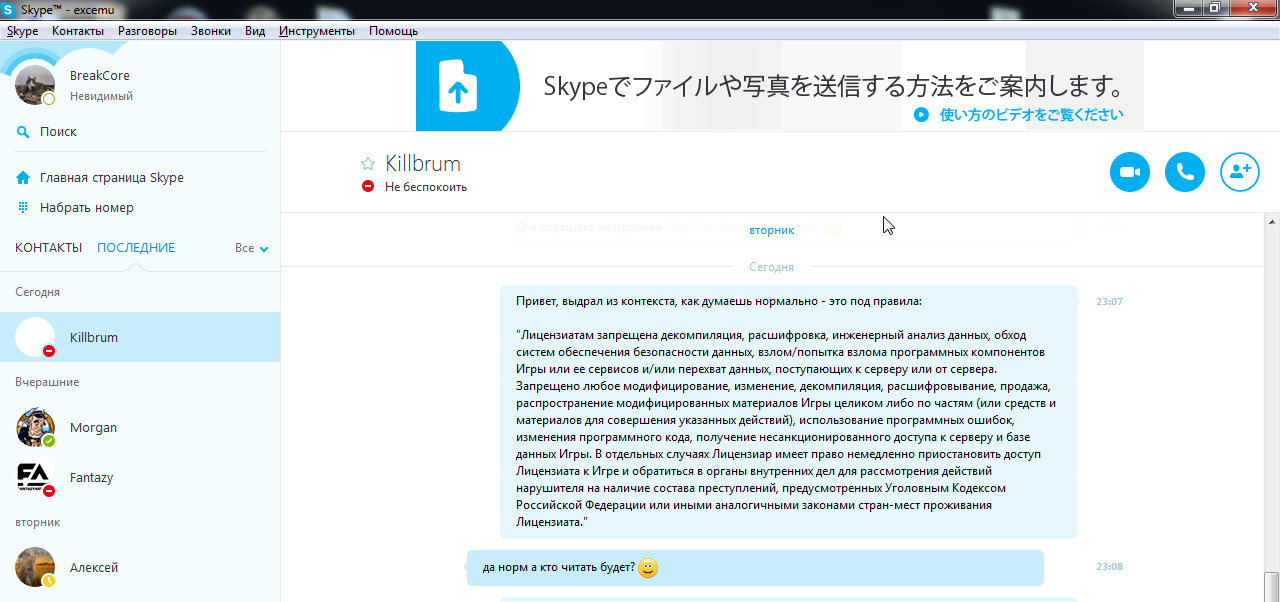Open the Skype menu
The image size is (1280, 602).
[x=22, y=31]
